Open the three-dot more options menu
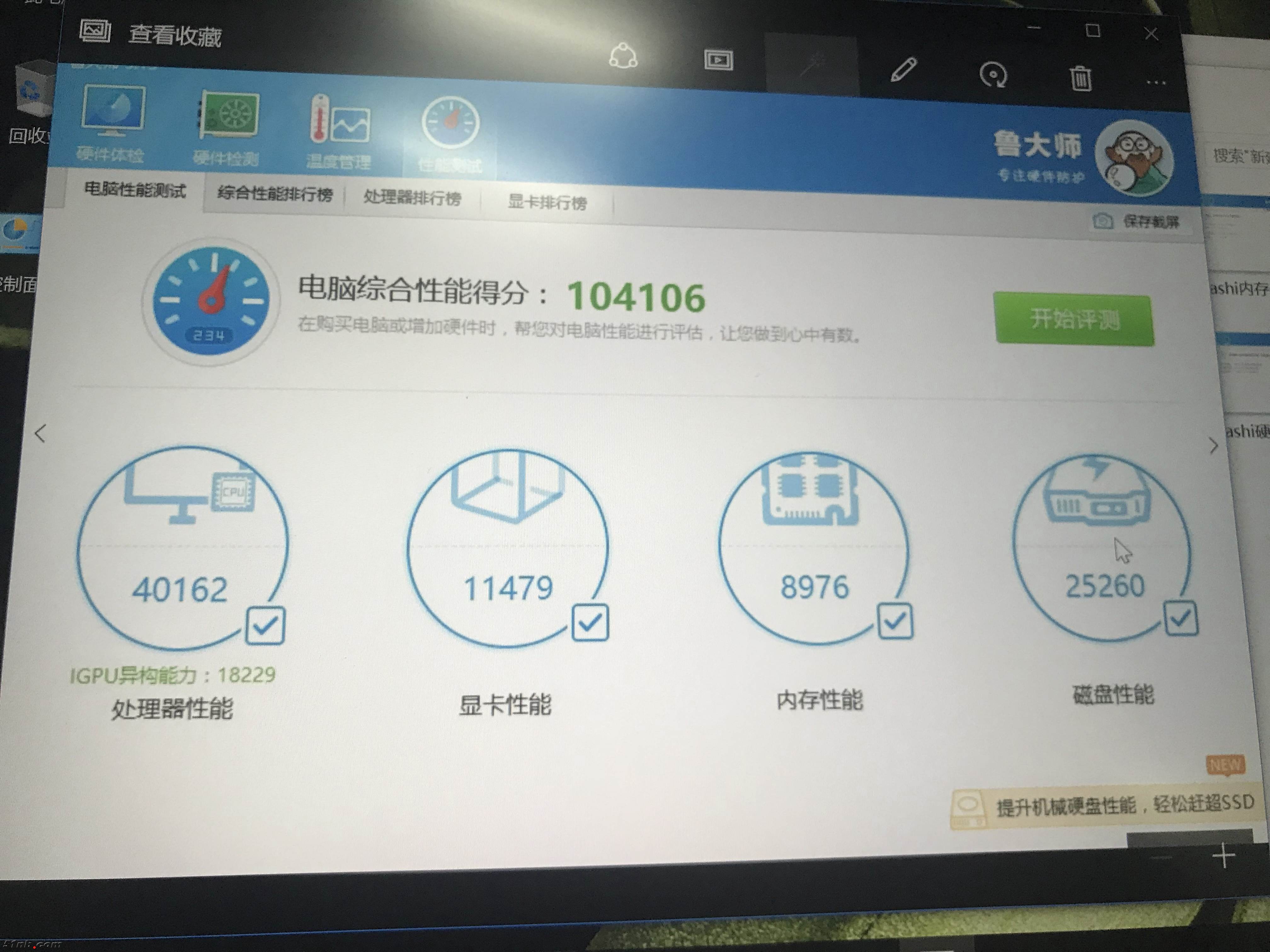This screenshot has width=1270, height=952. [1156, 83]
